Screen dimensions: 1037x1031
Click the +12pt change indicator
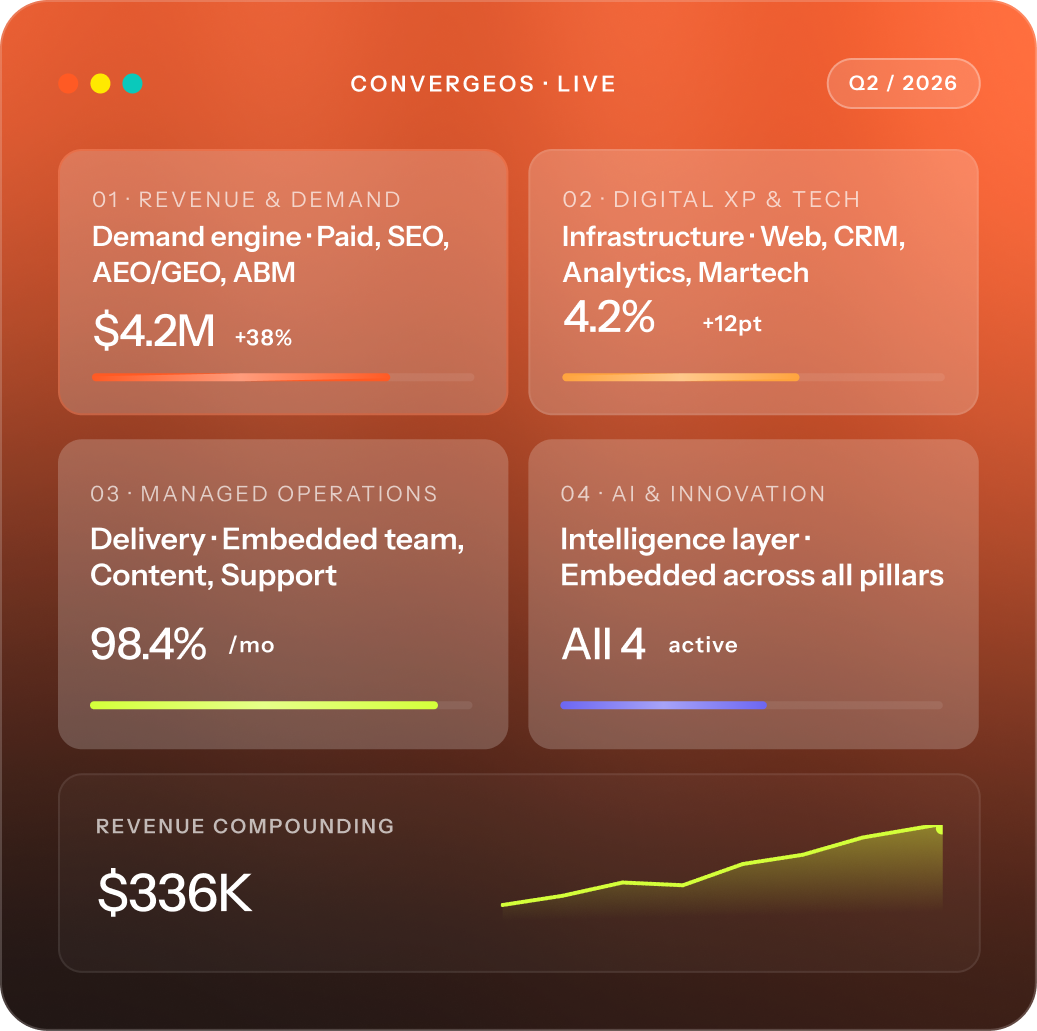[731, 323]
